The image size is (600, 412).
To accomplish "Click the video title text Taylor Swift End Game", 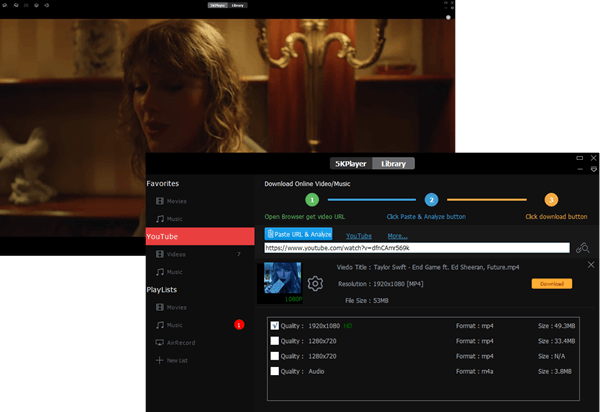I will [446, 267].
